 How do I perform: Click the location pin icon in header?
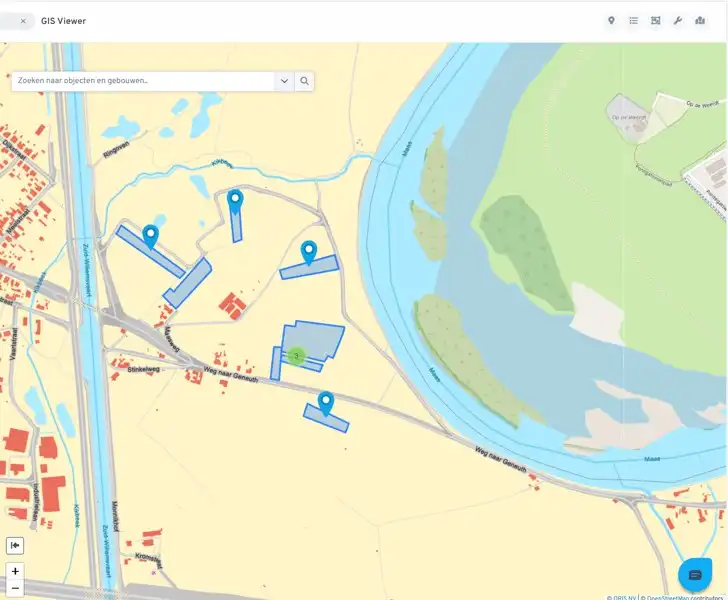pos(611,20)
